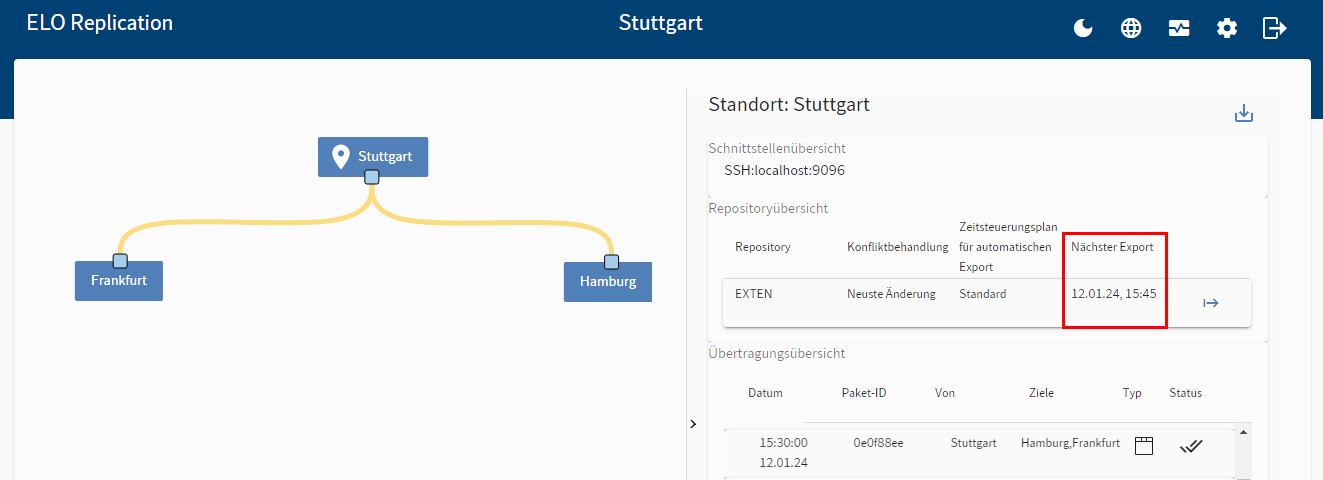
Task: Click the Ziele column header
Action: [x=1041, y=393]
